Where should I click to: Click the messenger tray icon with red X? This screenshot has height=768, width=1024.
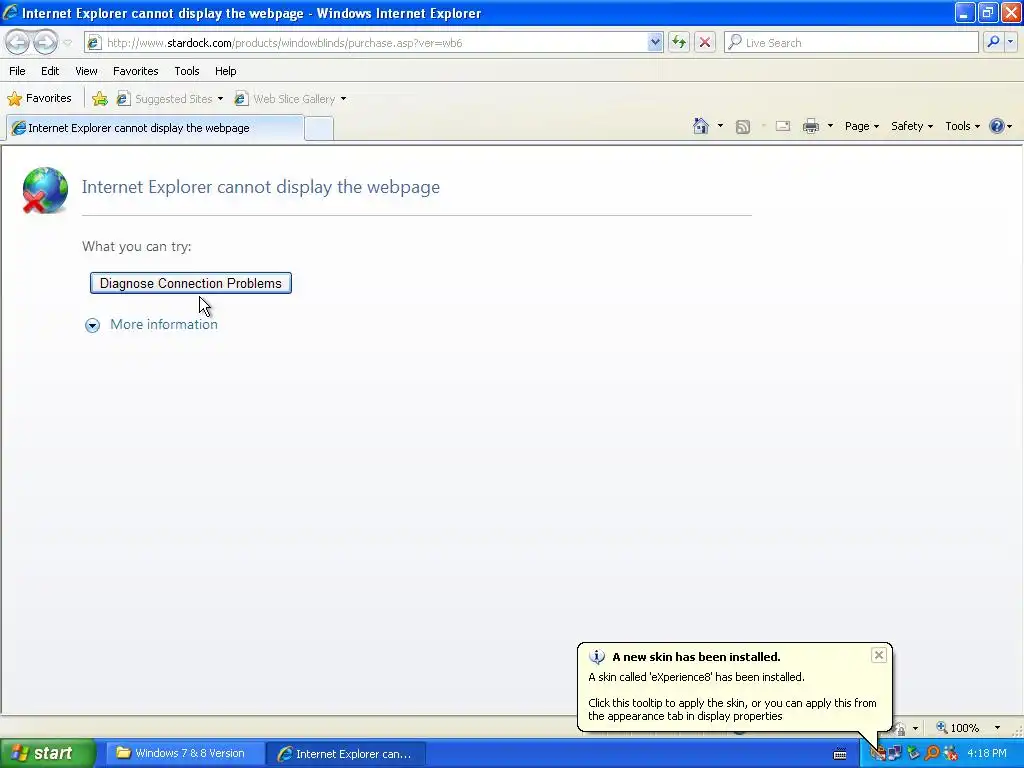pyautogui.click(x=950, y=754)
